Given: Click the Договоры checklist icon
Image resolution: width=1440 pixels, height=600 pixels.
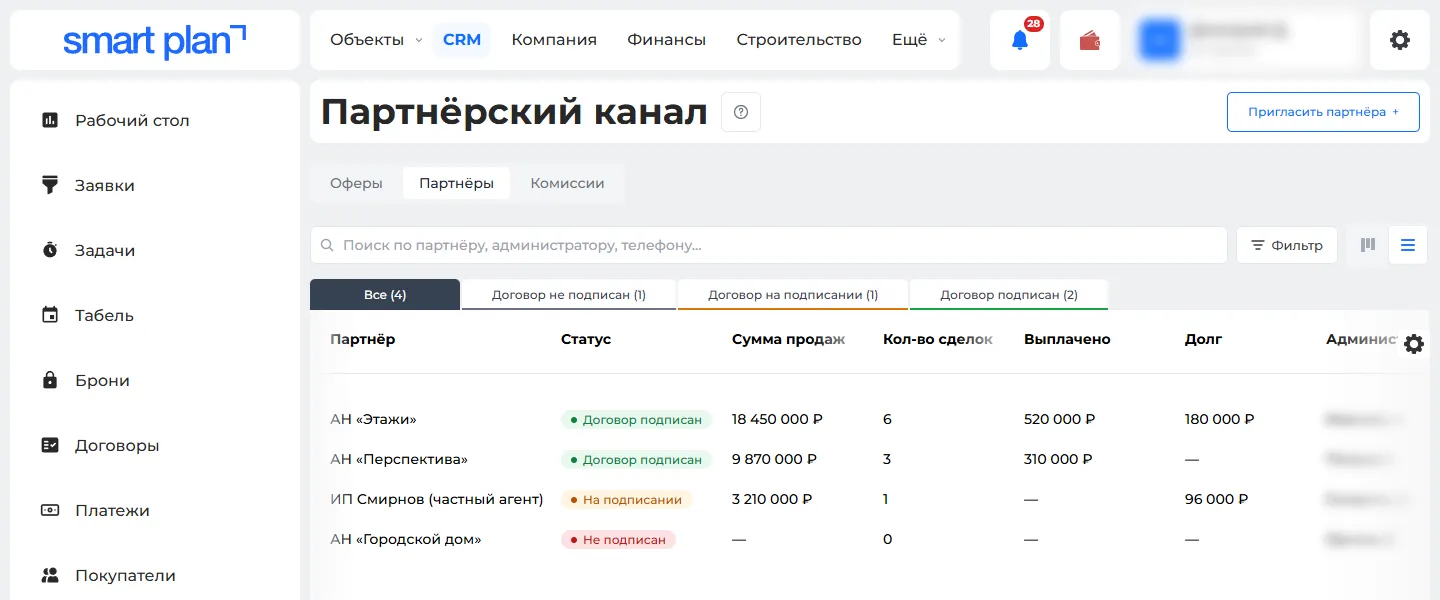Looking at the screenshot, I should click(50, 445).
